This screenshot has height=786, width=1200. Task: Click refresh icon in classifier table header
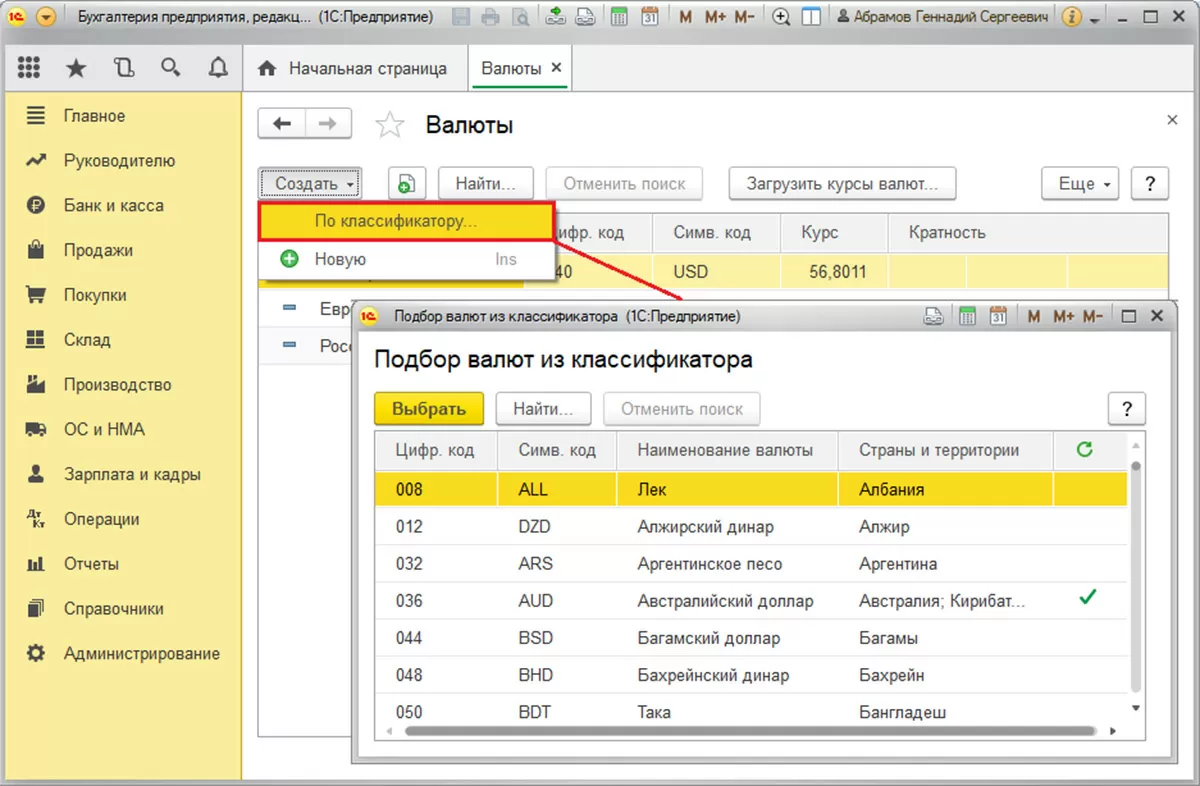(x=1084, y=450)
